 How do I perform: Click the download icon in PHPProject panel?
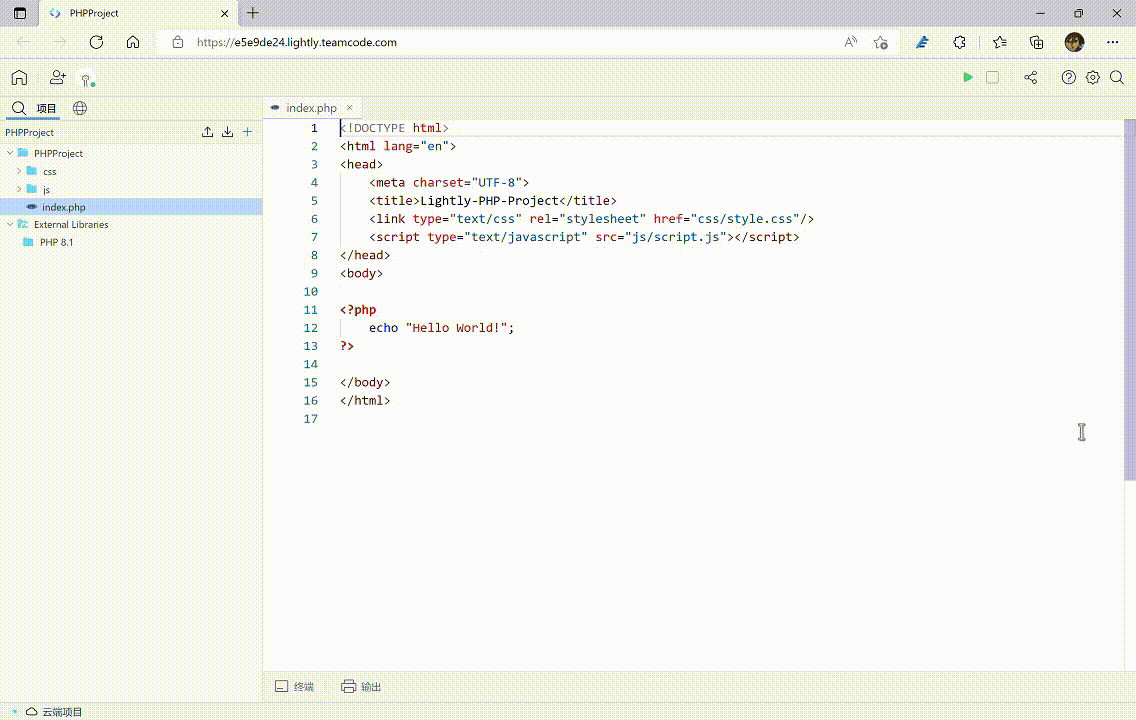click(x=227, y=132)
